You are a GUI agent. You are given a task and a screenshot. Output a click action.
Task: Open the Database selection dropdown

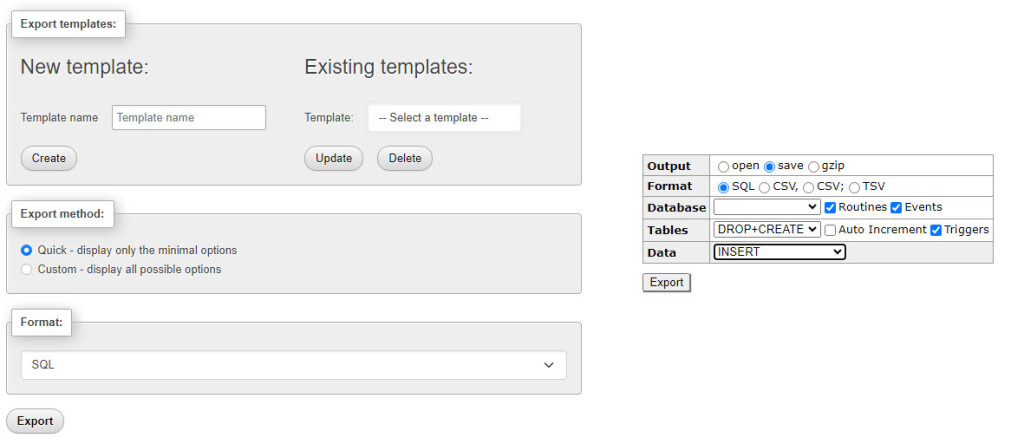coord(767,207)
